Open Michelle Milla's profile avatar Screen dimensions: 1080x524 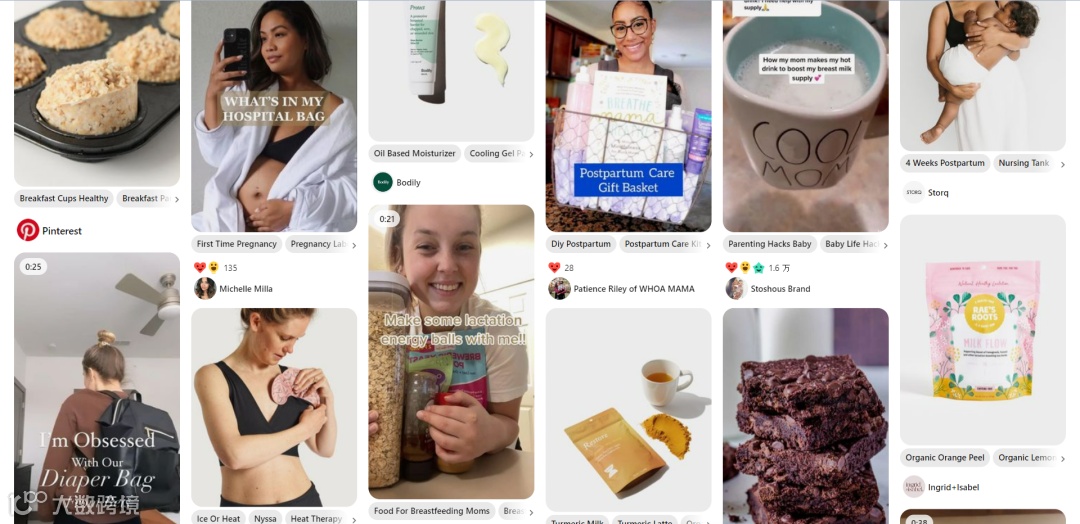click(x=205, y=289)
